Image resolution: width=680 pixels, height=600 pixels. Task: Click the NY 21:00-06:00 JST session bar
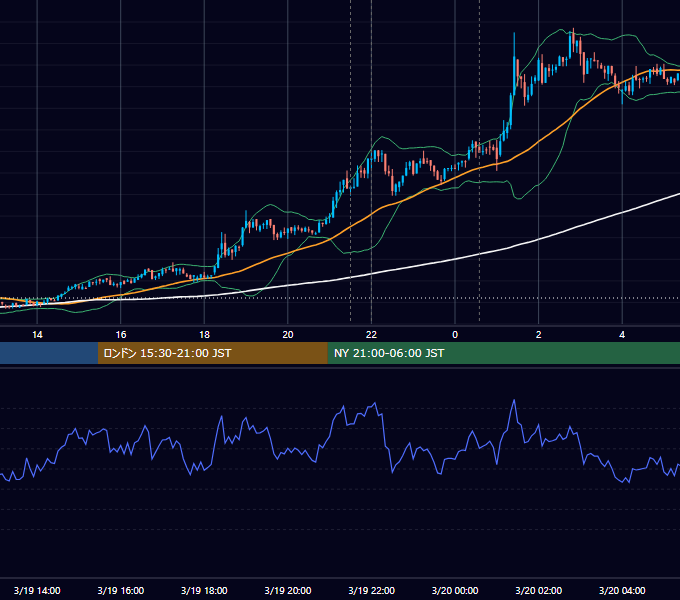tap(503, 353)
